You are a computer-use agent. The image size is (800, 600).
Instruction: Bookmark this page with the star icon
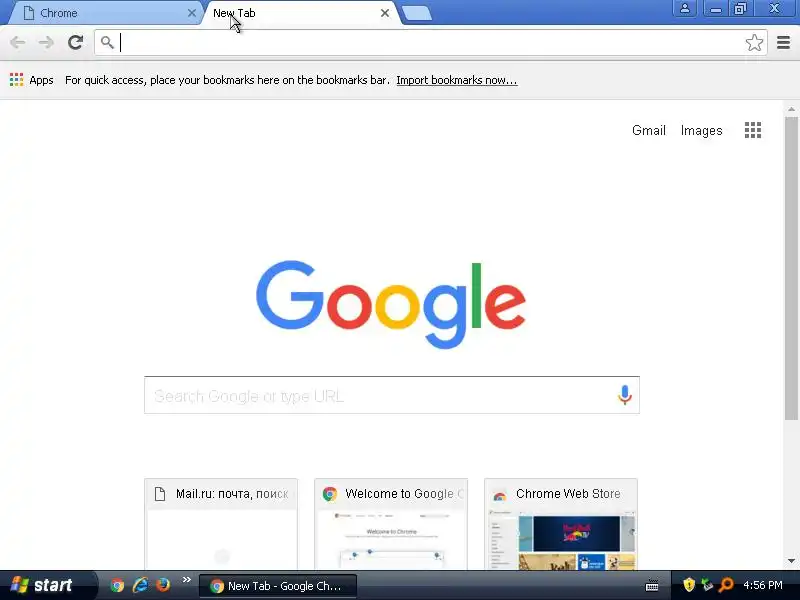tap(754, 42)
